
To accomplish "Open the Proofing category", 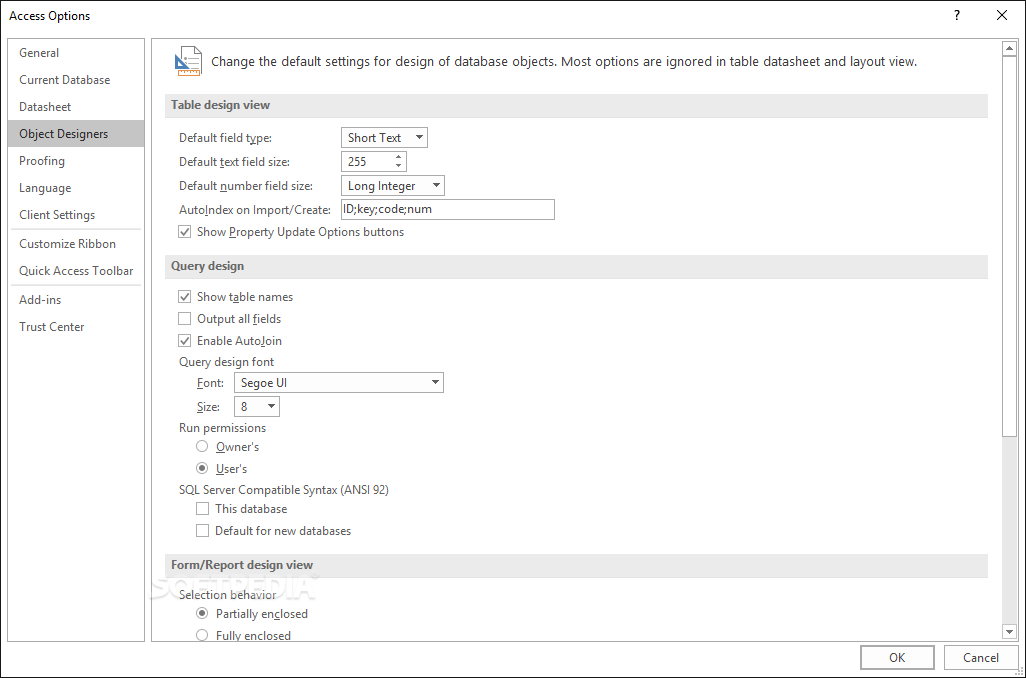I will [x=76, y=160].
